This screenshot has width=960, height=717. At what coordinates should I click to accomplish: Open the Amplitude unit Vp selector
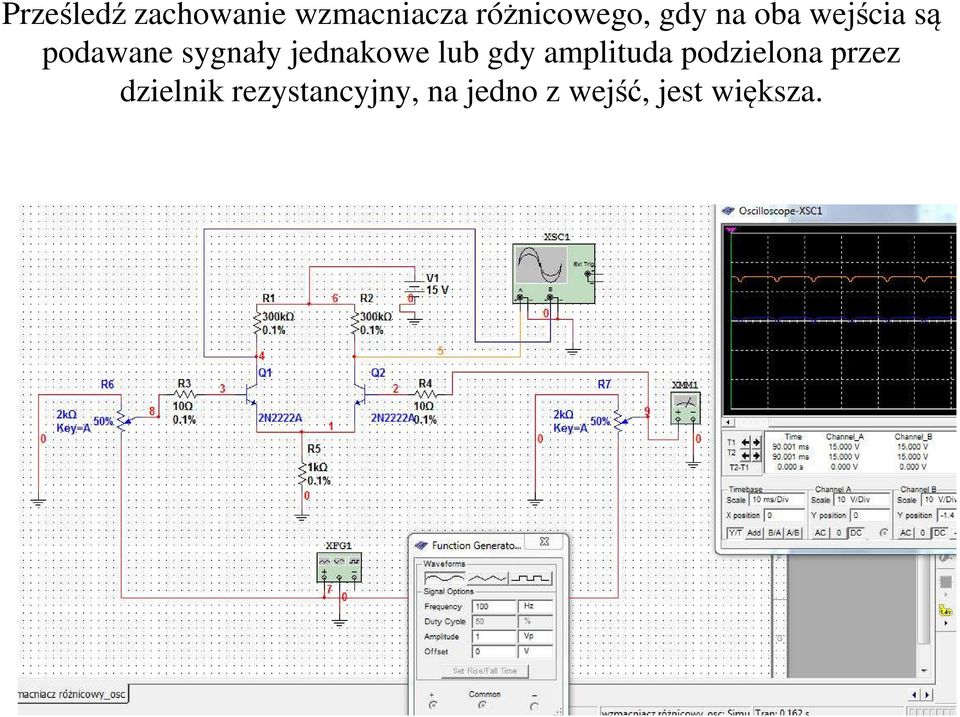click(x=535, y=636)
